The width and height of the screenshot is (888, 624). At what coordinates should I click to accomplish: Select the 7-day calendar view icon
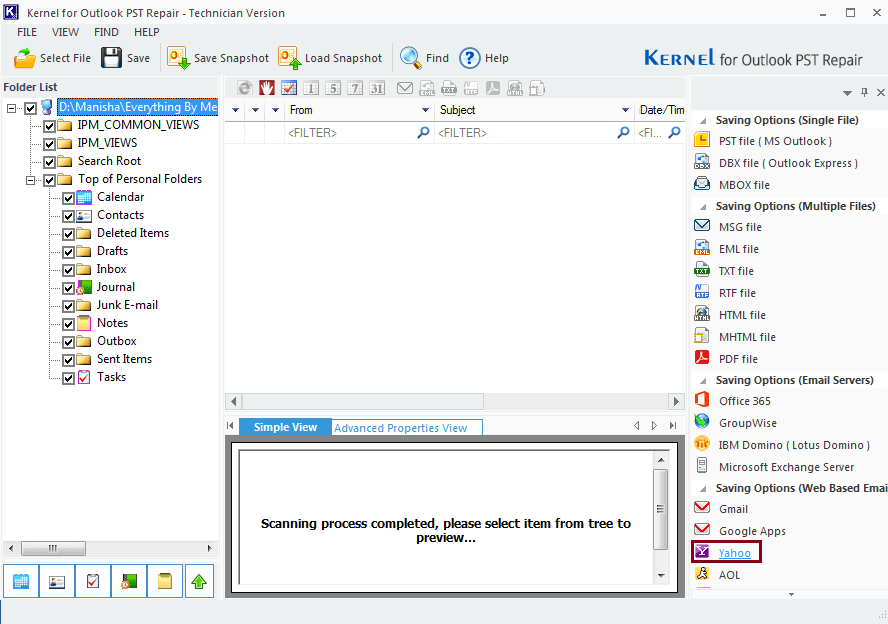pos(355,88)
